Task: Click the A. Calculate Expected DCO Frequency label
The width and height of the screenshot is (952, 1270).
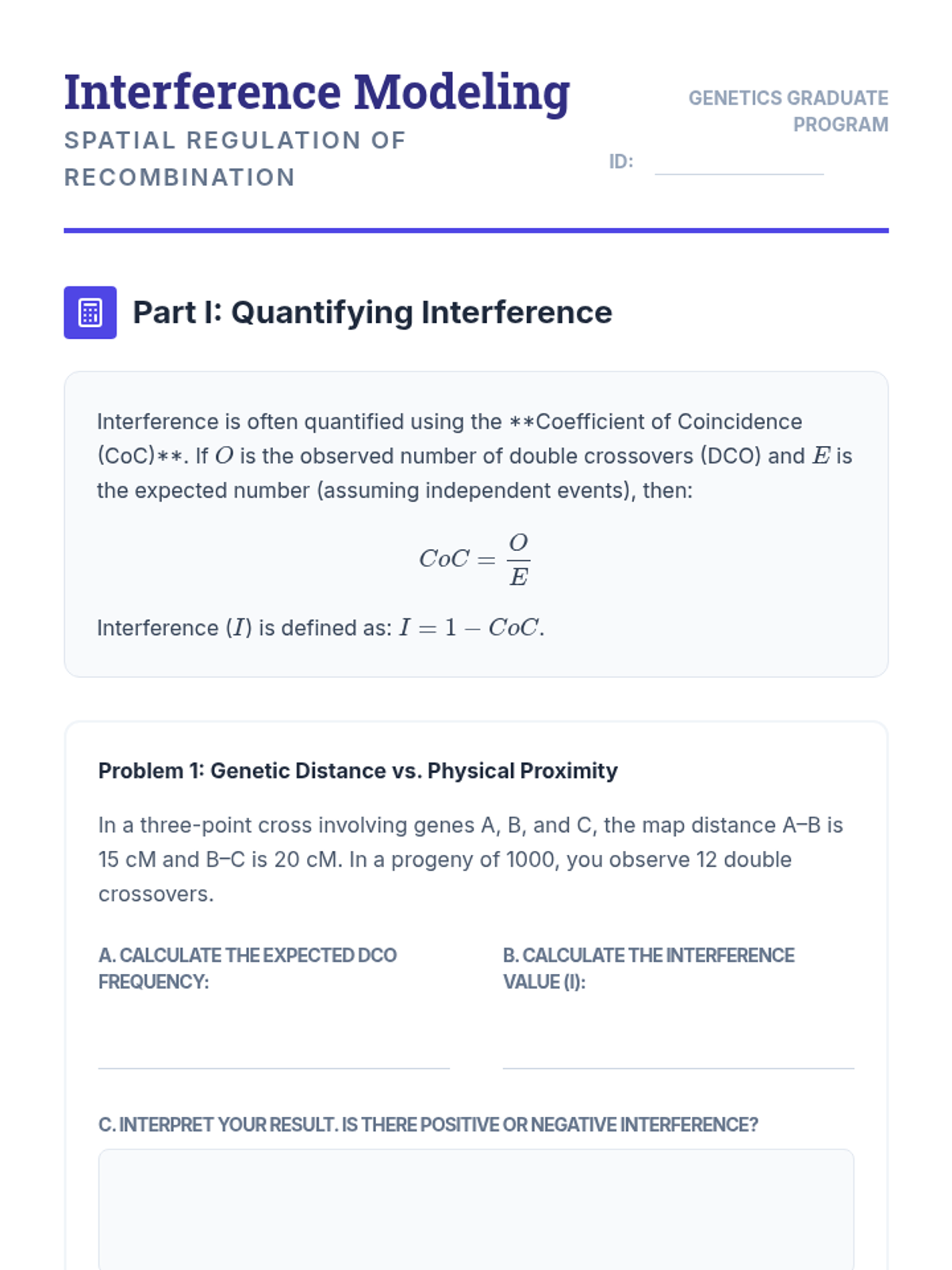Action: pos(248,968)
